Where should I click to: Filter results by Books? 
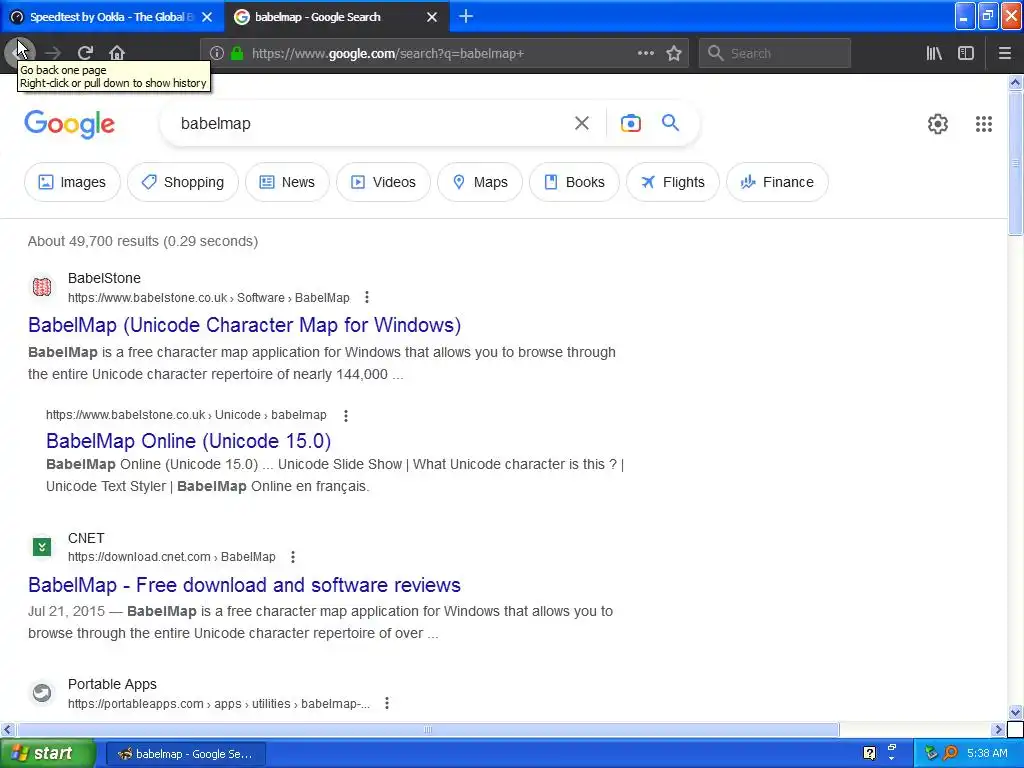[574, 182]
